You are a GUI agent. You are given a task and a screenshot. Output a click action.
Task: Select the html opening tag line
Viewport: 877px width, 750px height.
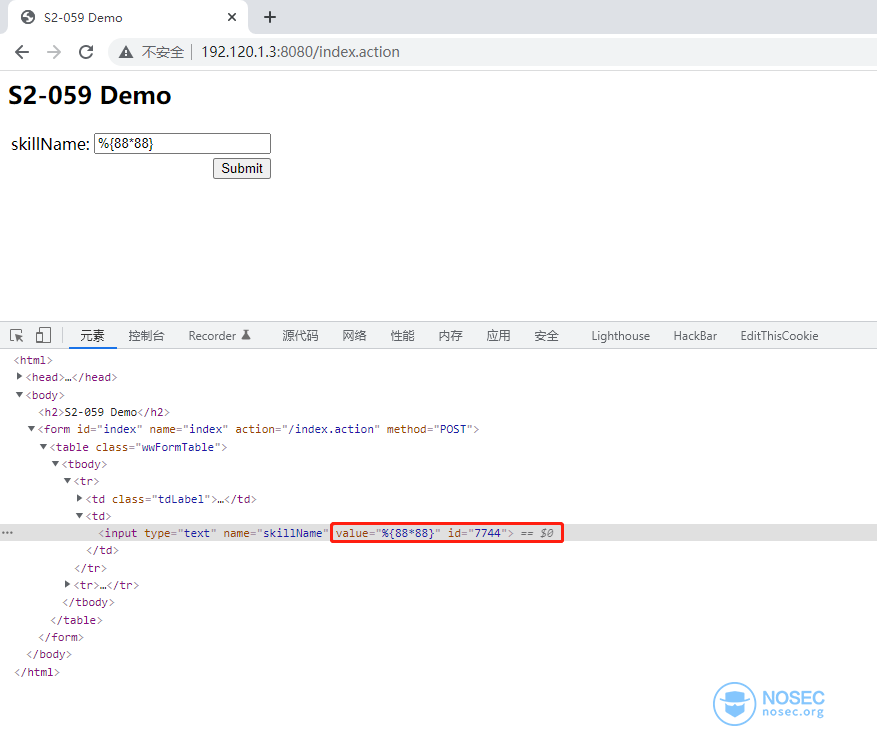(x=33, y=360)
